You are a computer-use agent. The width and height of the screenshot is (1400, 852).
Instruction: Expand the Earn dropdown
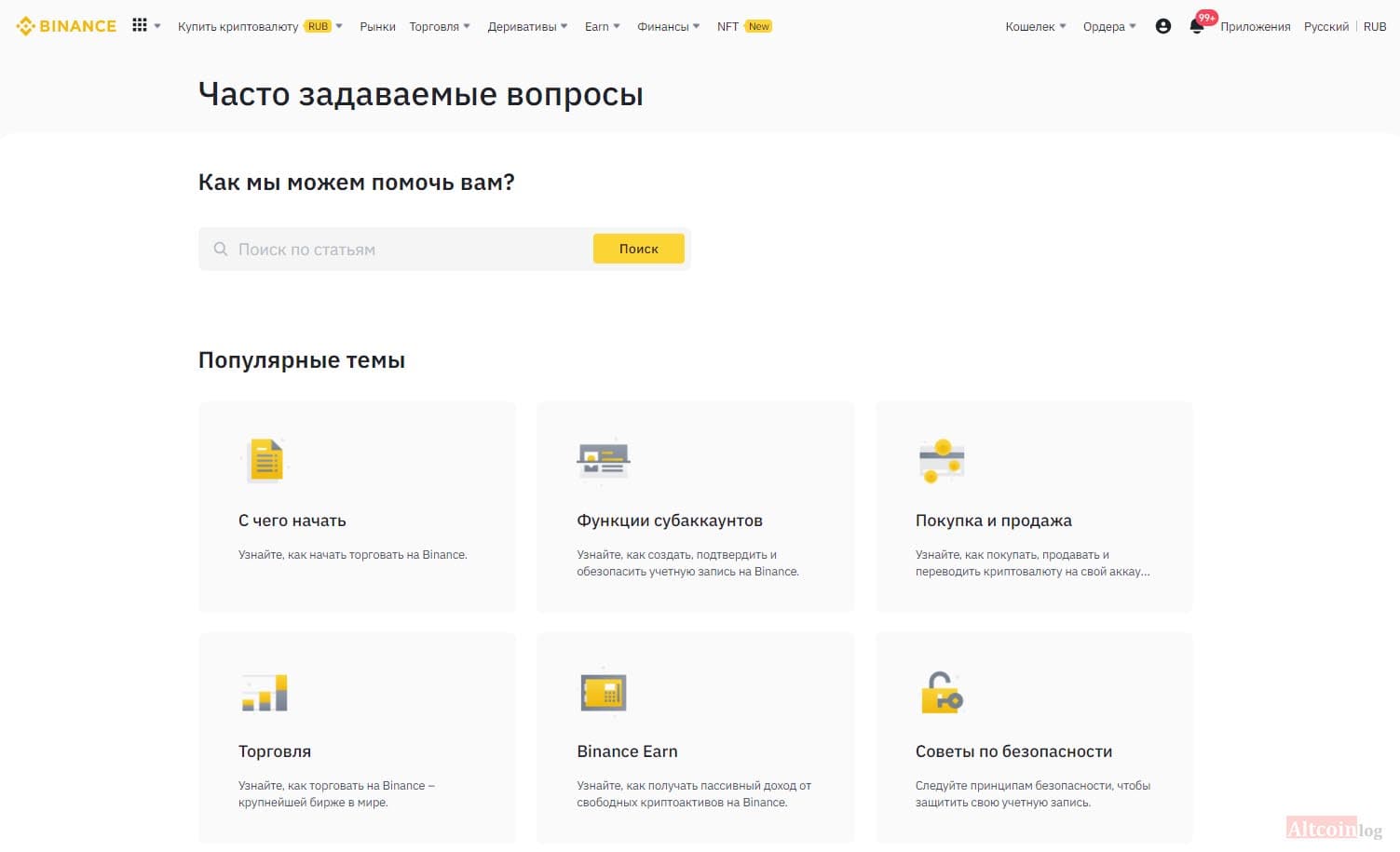tap(602, 26)
